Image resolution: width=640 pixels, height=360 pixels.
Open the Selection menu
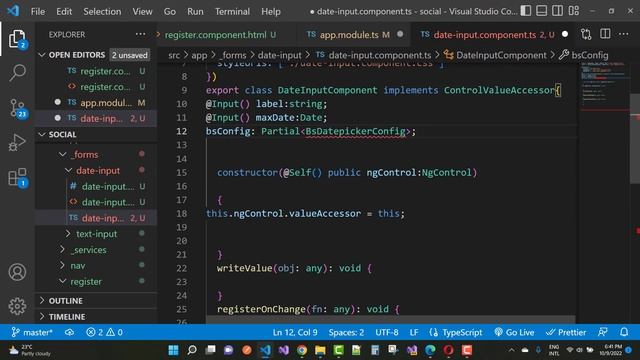click(x=102, y=11)
